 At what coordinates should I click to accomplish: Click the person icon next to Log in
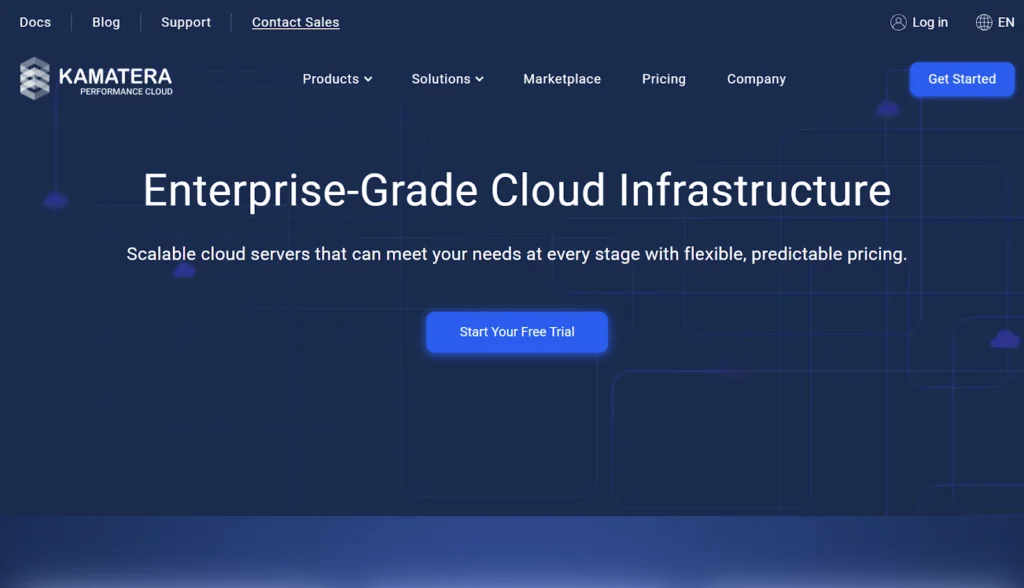tap(897, 21)
